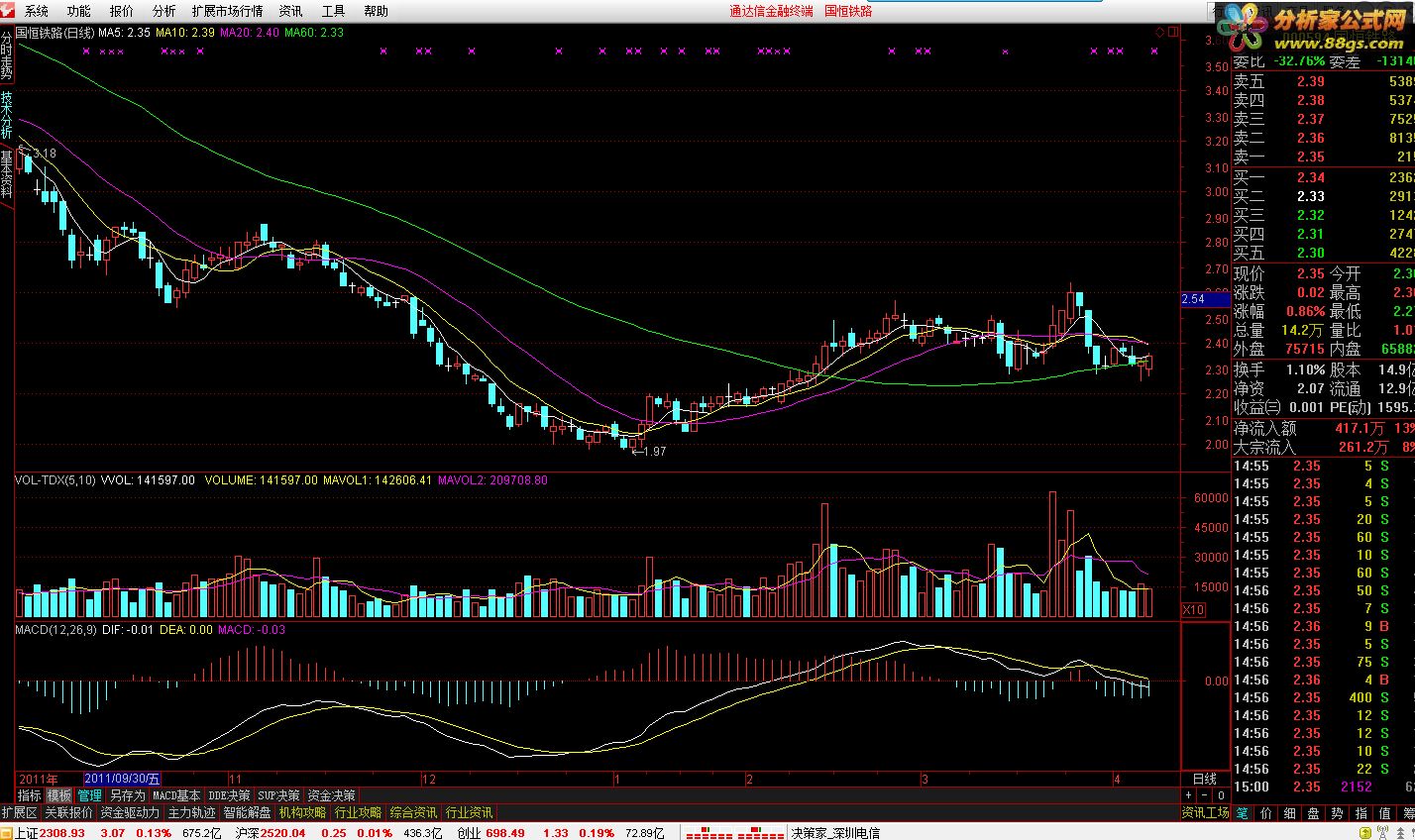
Task: Click the 决策家_深圳电信 server status
Action: coord(835,833)
